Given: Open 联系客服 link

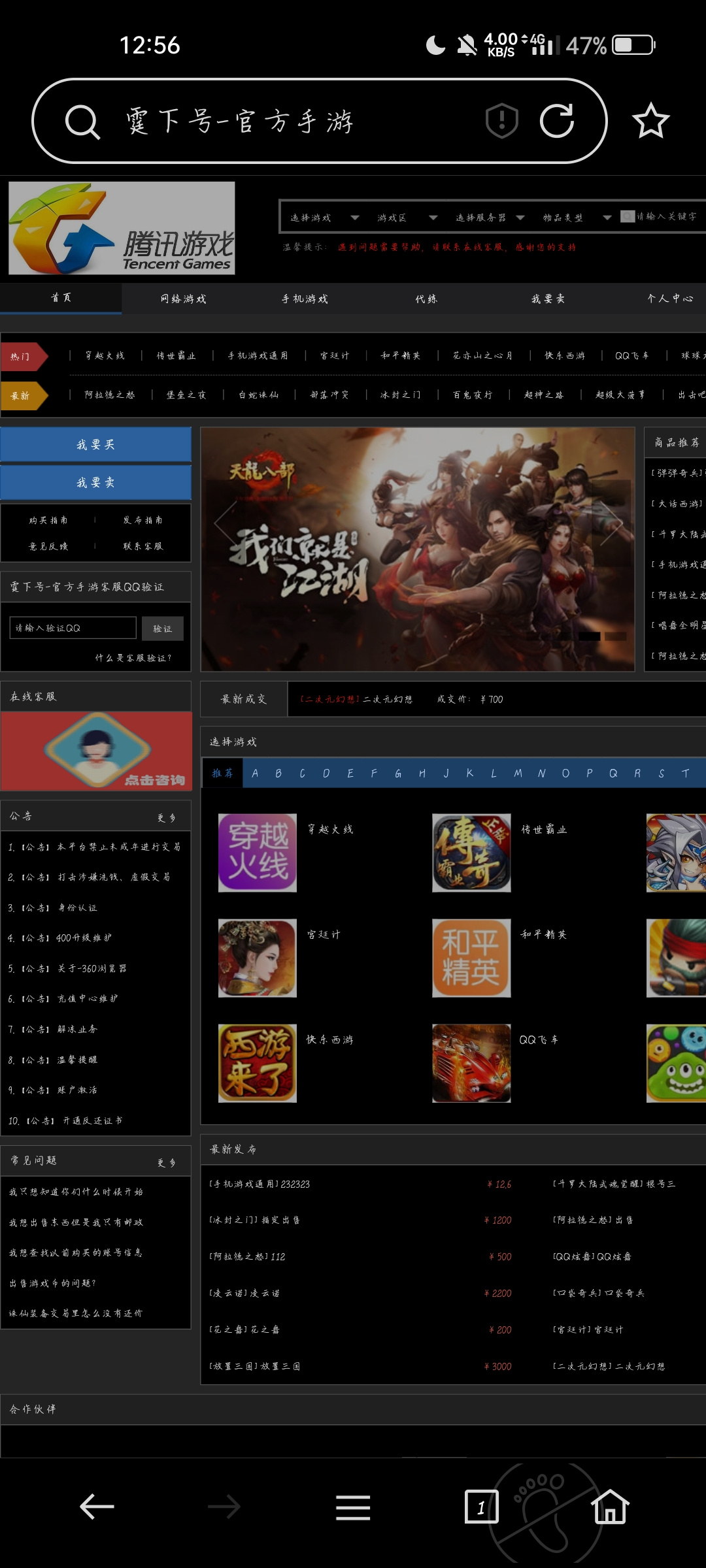Looking at the screenshot, I should coord(143,546).
